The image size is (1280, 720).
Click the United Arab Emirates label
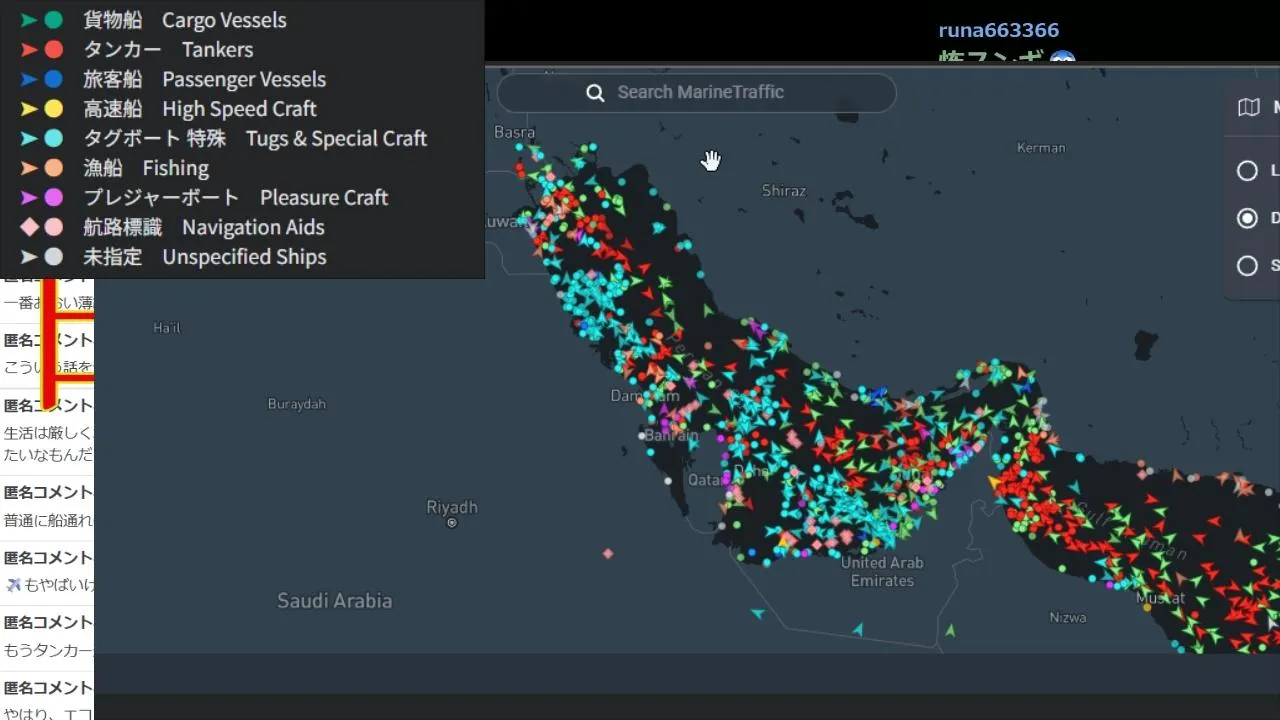coord(882,571)
